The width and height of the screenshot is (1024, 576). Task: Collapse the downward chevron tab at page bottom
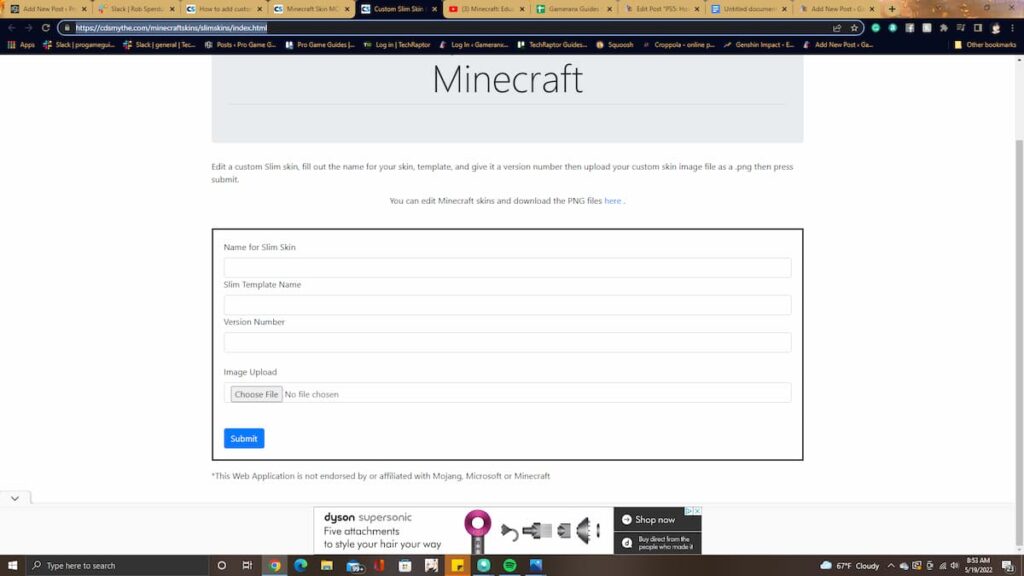click(x=15, y=498)
